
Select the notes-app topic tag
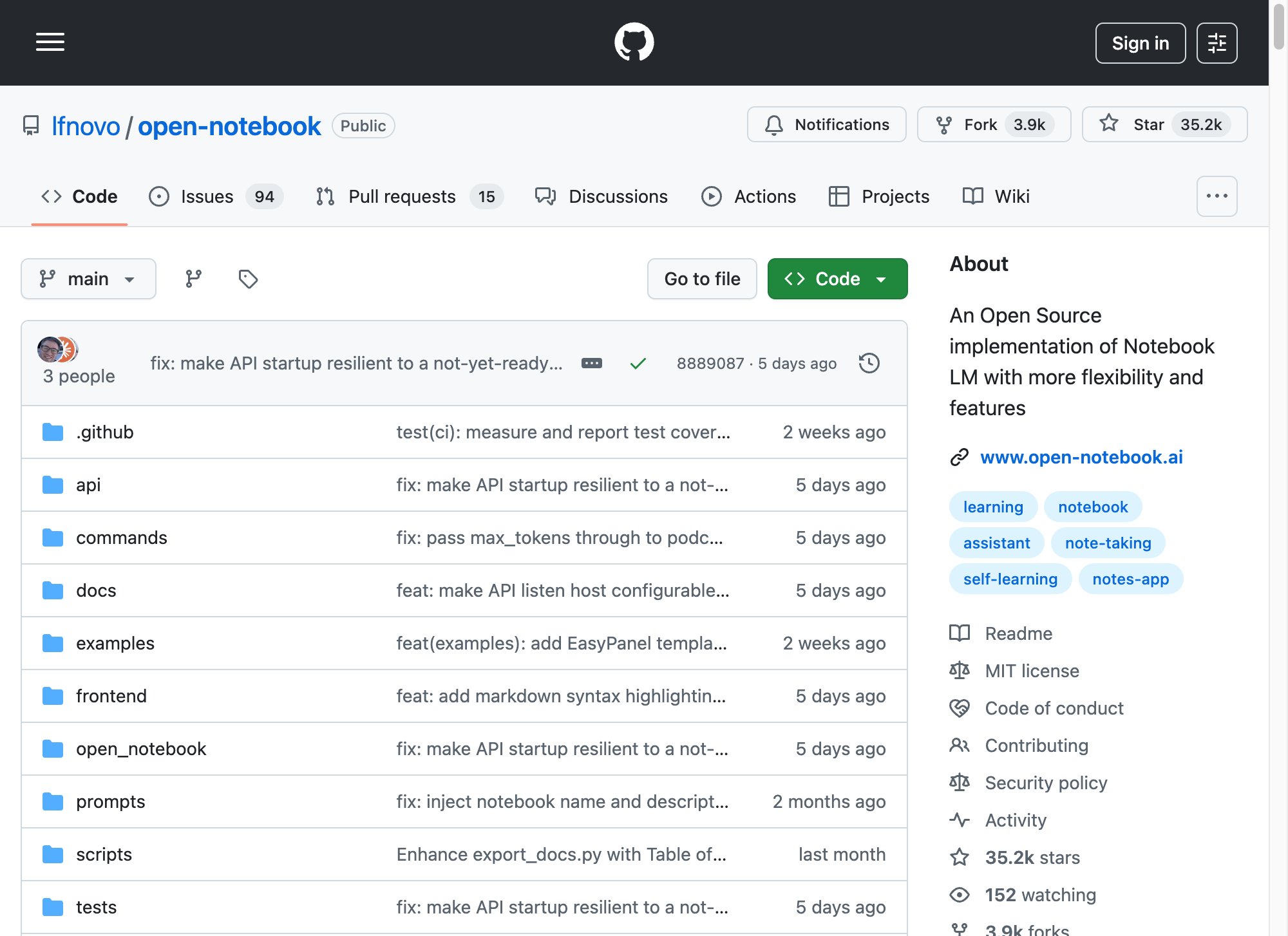(x=1130, y=579)
